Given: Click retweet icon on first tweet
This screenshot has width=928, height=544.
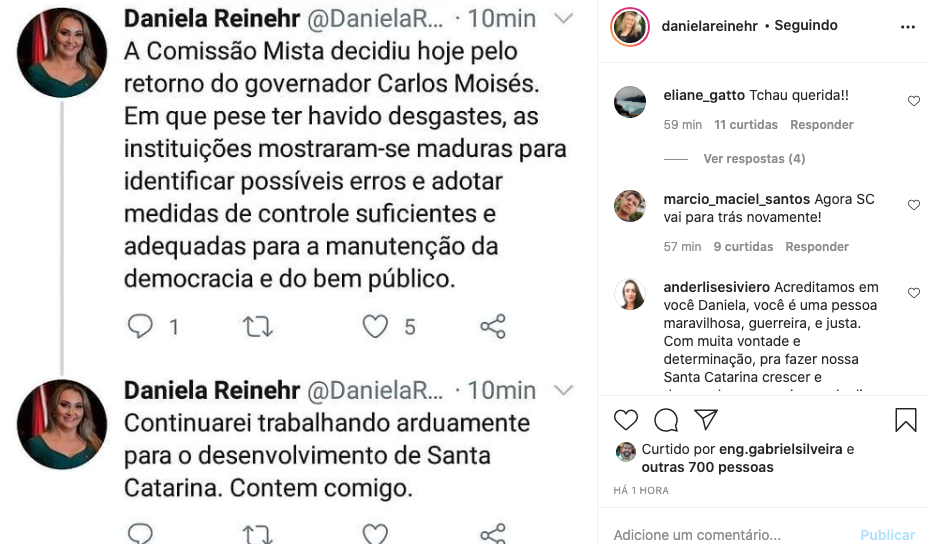Looking at the screenshot, I should 258,327.
